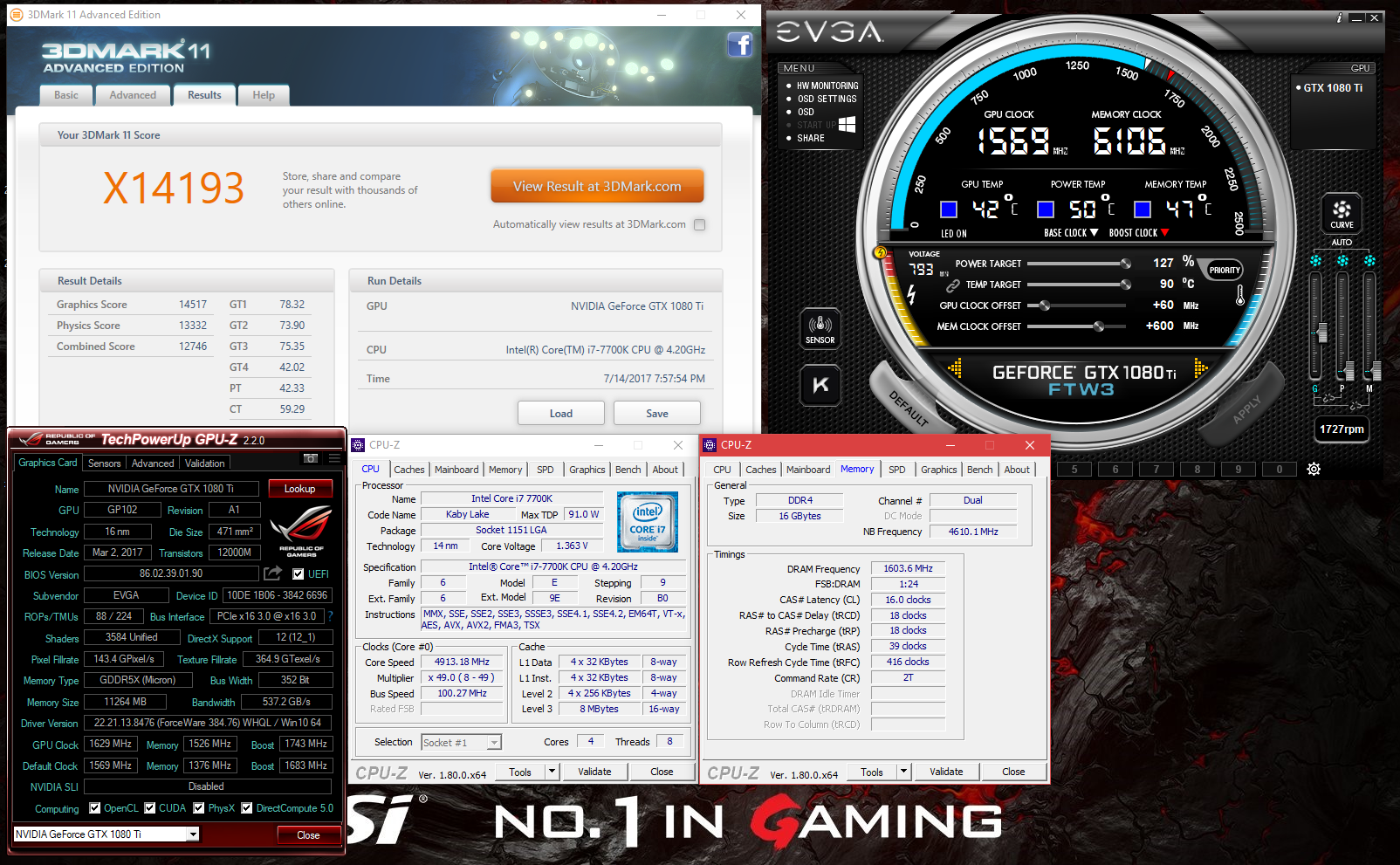The image size is (1400, 865).
Task: Open GPU selection dropdown in GPU-Z
Action: coord(193,834)
